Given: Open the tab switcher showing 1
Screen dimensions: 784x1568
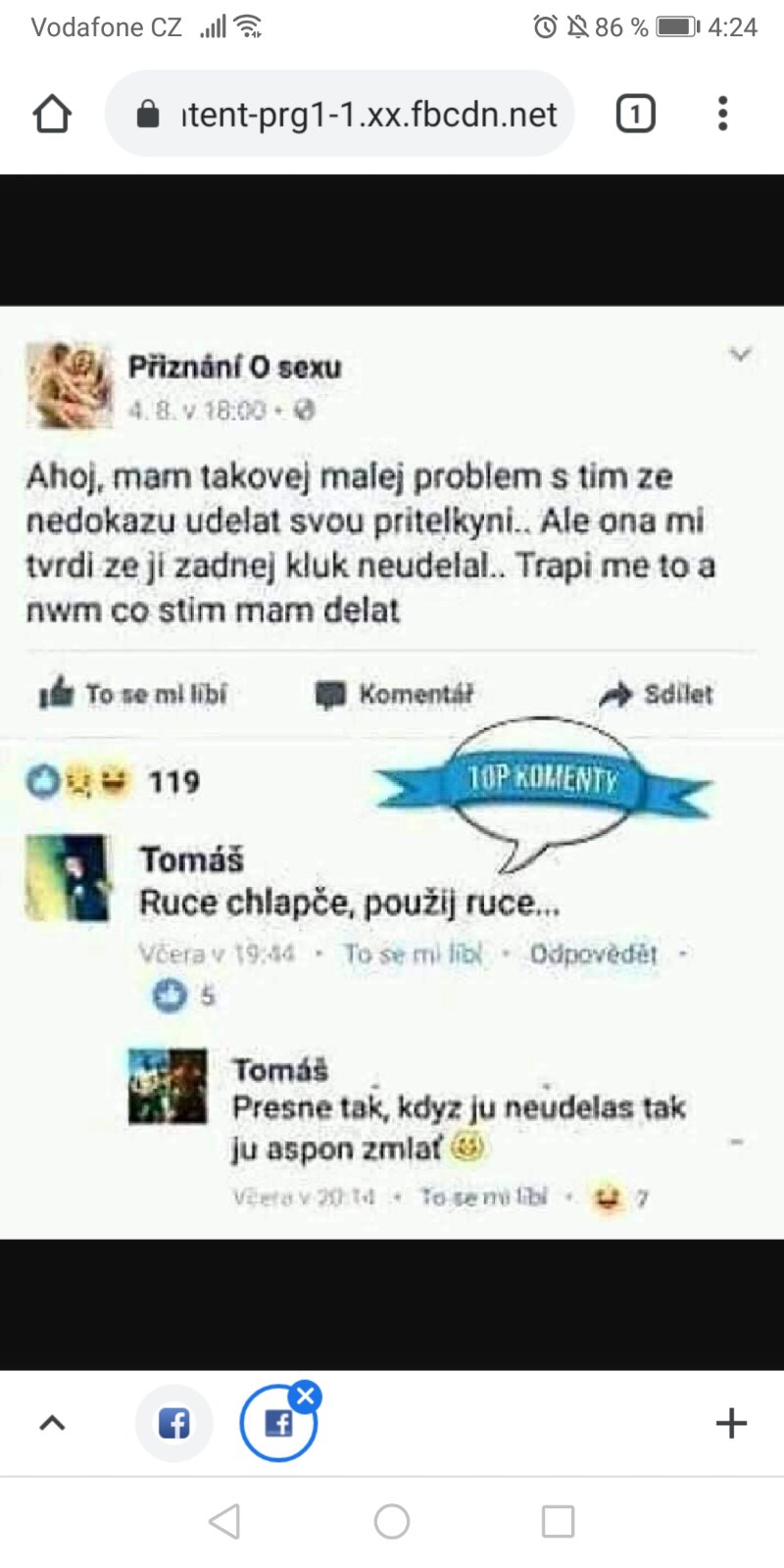Looking at the screenshot, I should [635, 114].
